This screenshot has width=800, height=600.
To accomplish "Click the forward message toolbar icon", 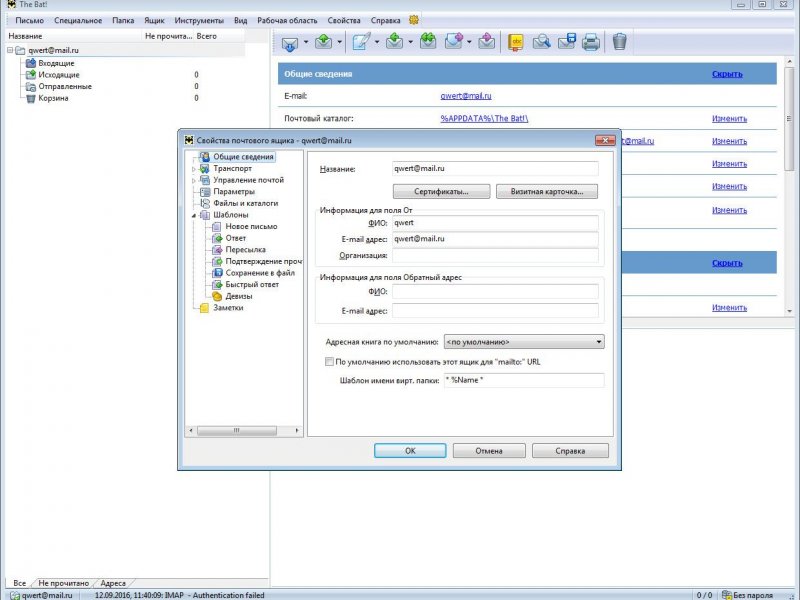I will (454, 41).
